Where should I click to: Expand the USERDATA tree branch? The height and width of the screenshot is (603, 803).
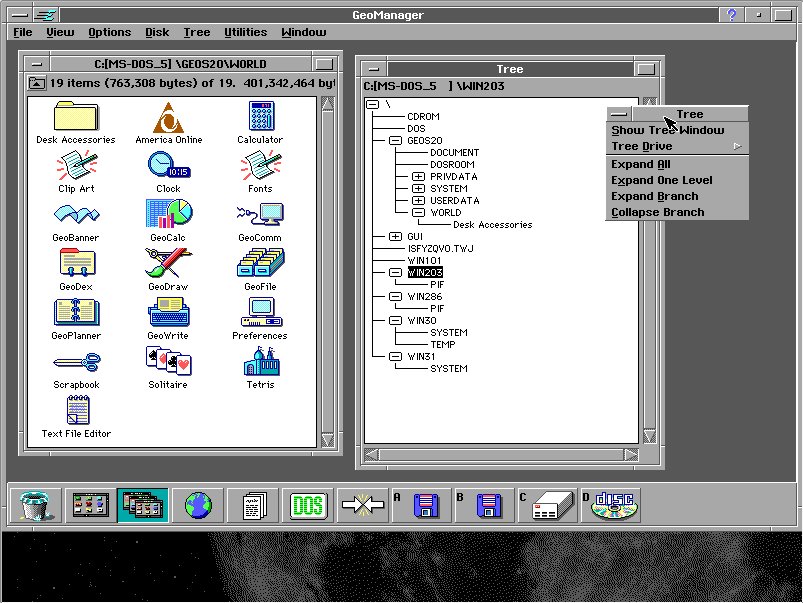click(418, 200)
